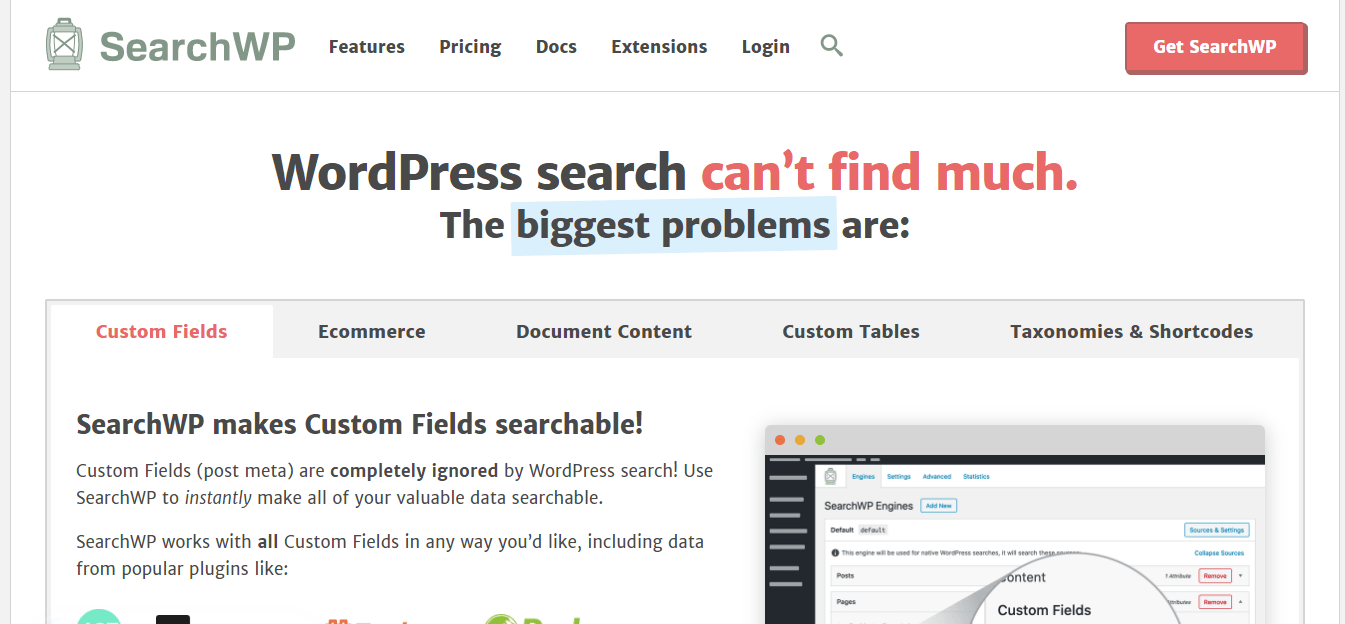Go home via the SearchWP wordmark

pyautogui.click(x=198, y=47)
